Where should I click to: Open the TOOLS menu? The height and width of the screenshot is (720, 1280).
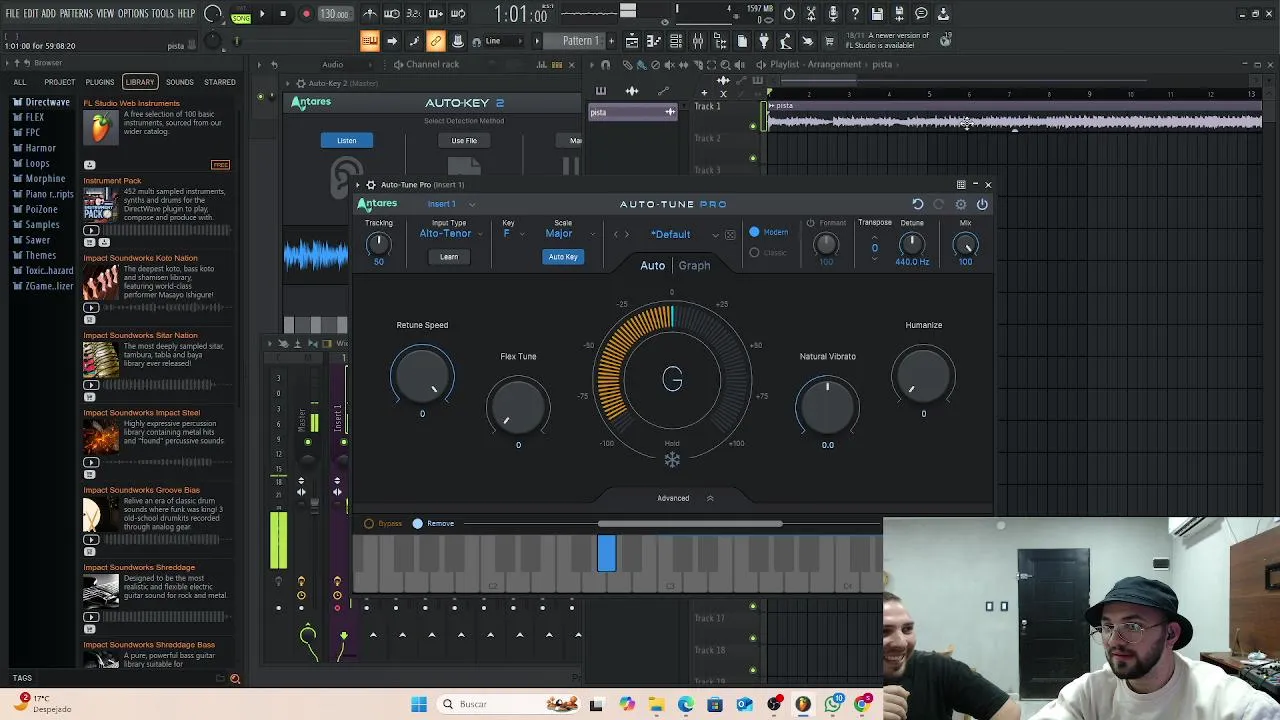click(163, 14)
